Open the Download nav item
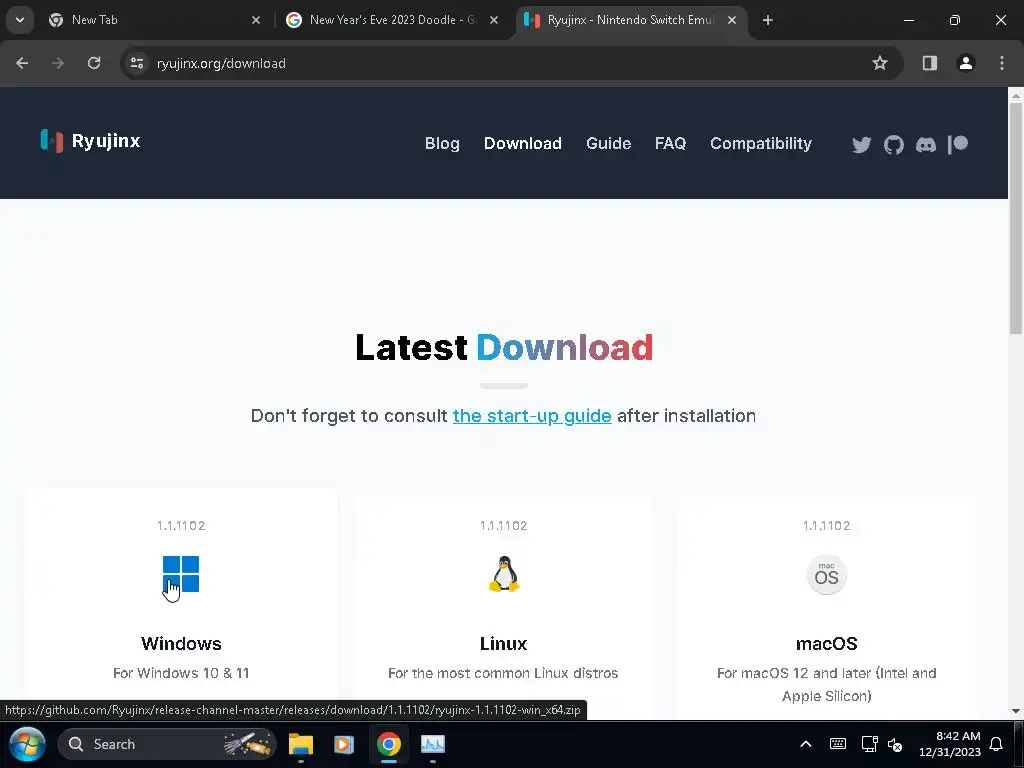This screenshot has height=768, width=1024. pyautogui.click(x=522, y=144)
